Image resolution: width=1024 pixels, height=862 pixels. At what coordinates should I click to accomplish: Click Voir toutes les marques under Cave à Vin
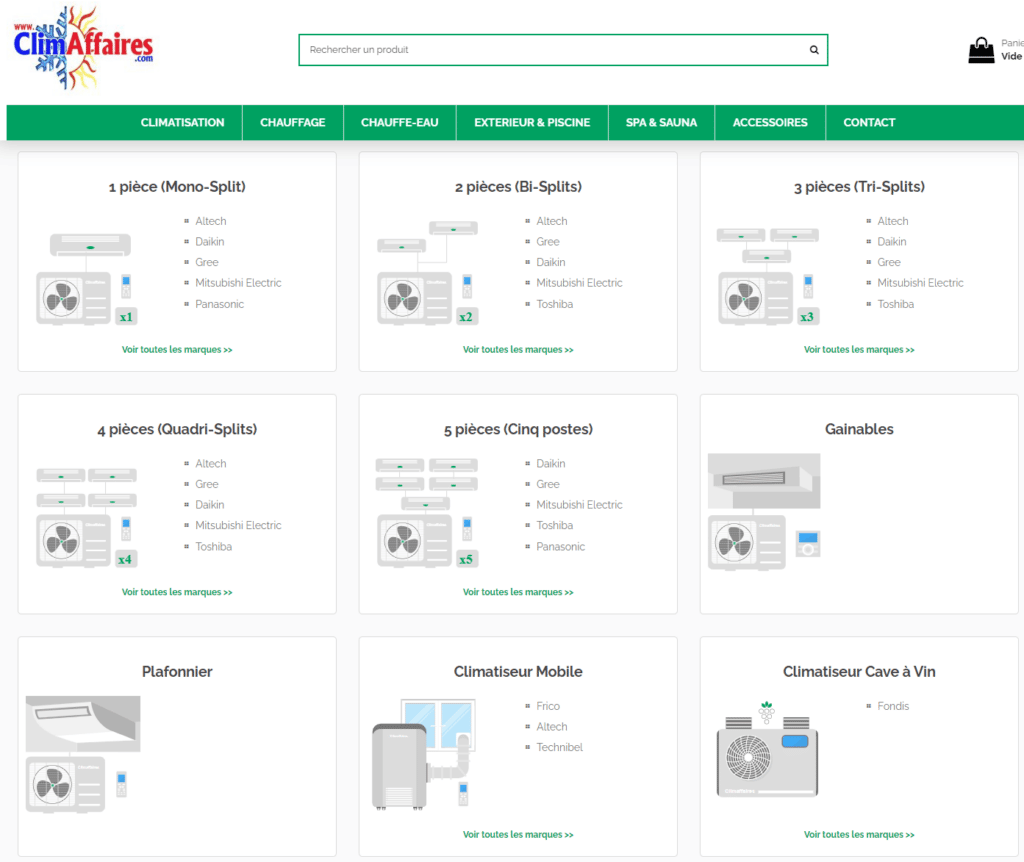pos(859,835)
